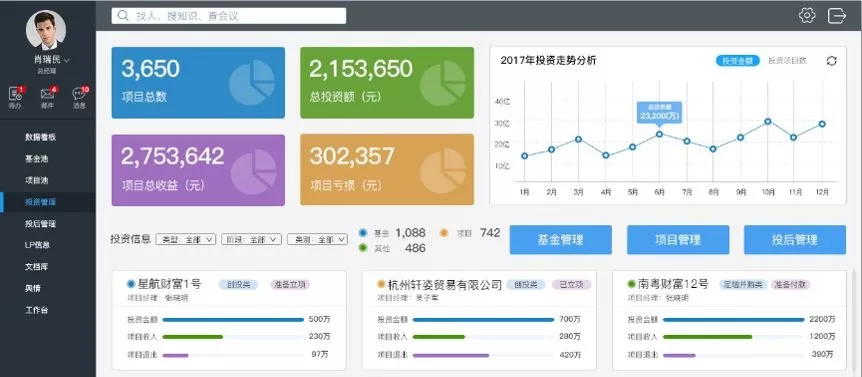Click 1200万 项目收入 bar of 南粤财富12号
The width and height of the screenshot is (862, 377).
coord(707,337)
